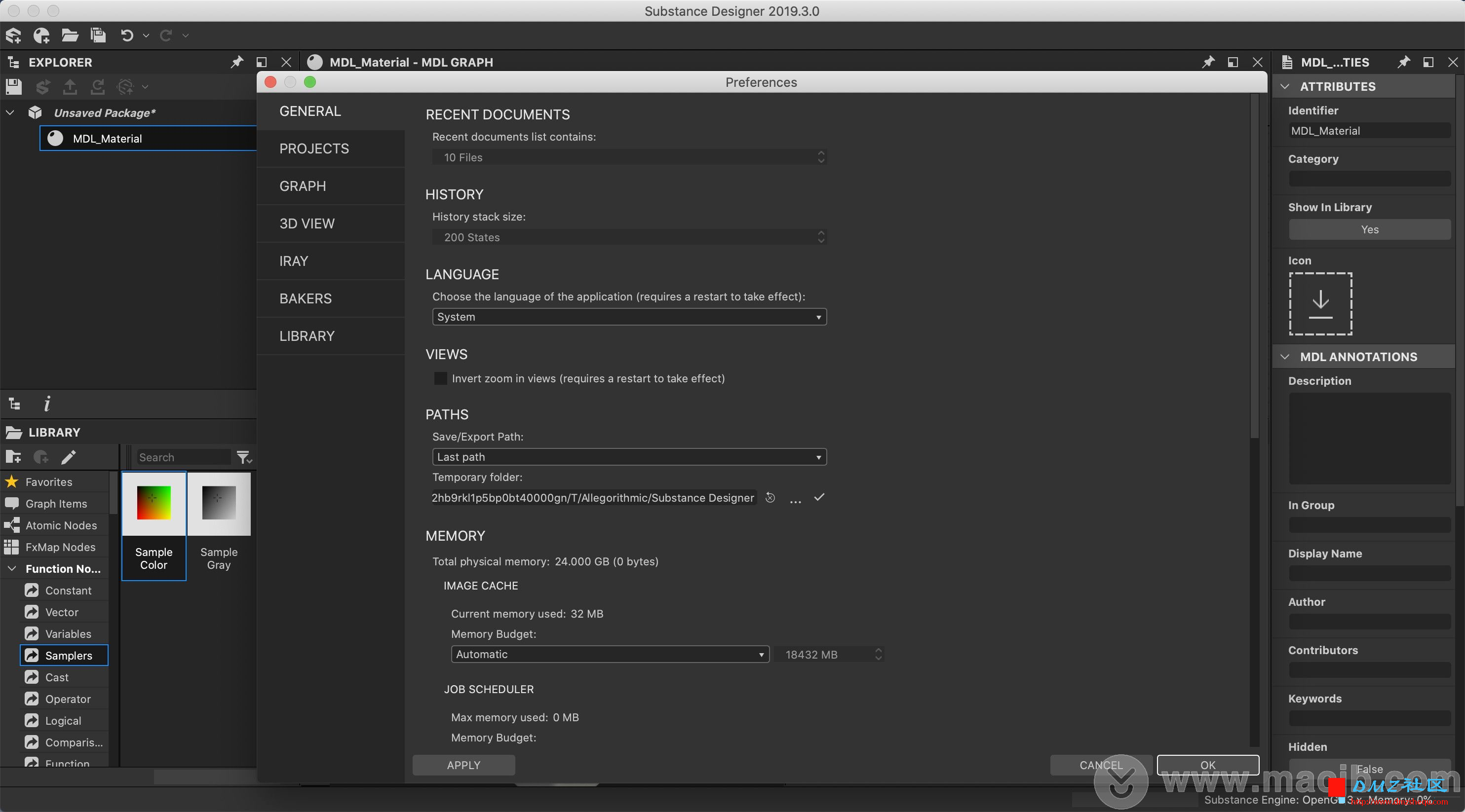Open the GRAPH preferences tab
The width and height of the screenshot is (1465, 812).
point(330,186)
